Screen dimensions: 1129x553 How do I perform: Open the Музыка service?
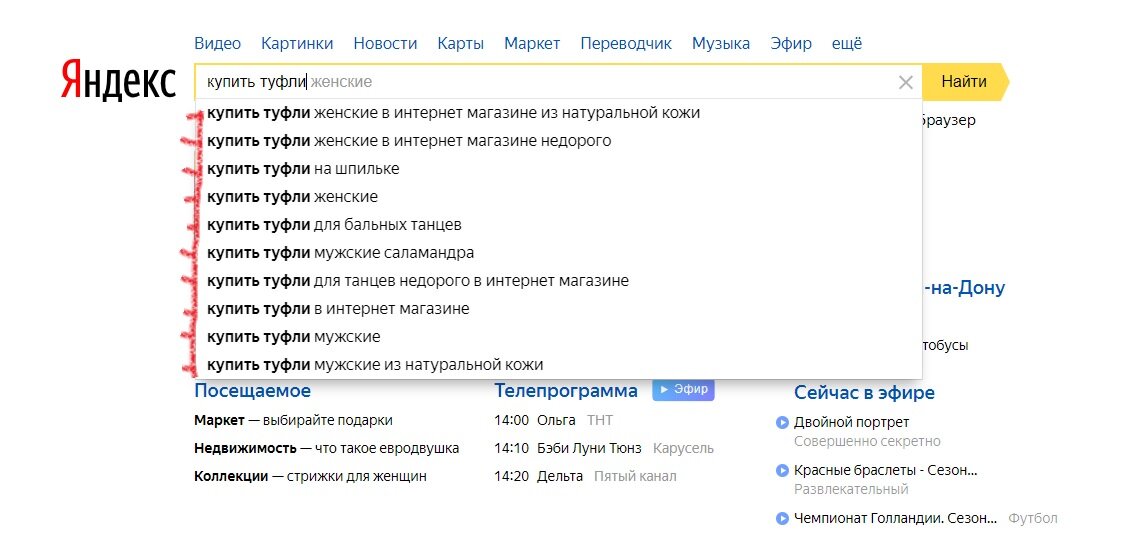click(x=721, y=43)
